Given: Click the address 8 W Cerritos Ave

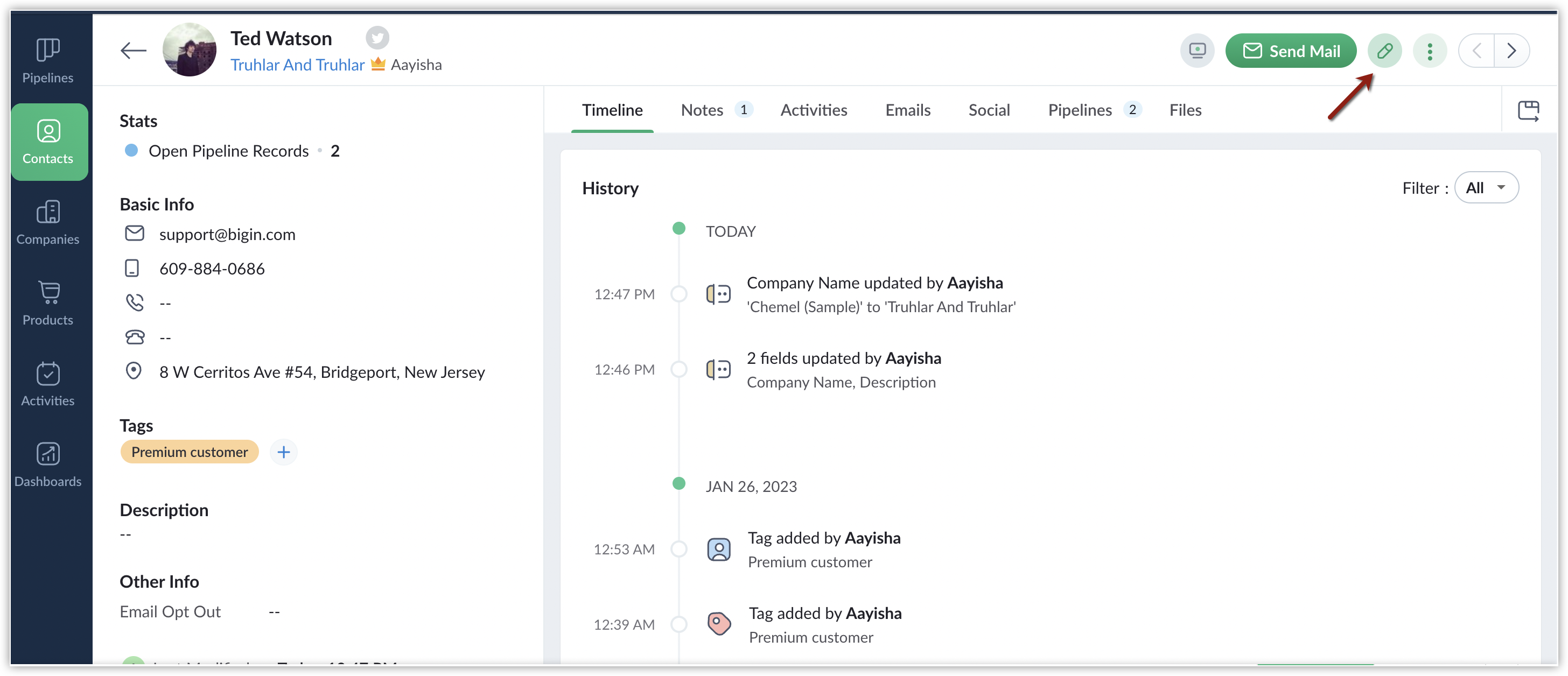Looking at the screenshot, I should 322,372.
